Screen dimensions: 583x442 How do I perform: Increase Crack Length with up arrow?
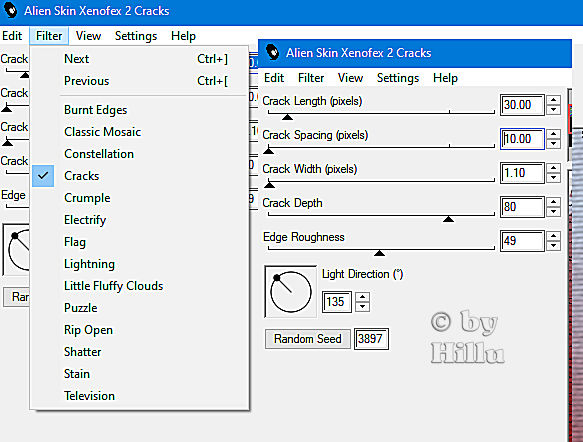click(554, 100)
